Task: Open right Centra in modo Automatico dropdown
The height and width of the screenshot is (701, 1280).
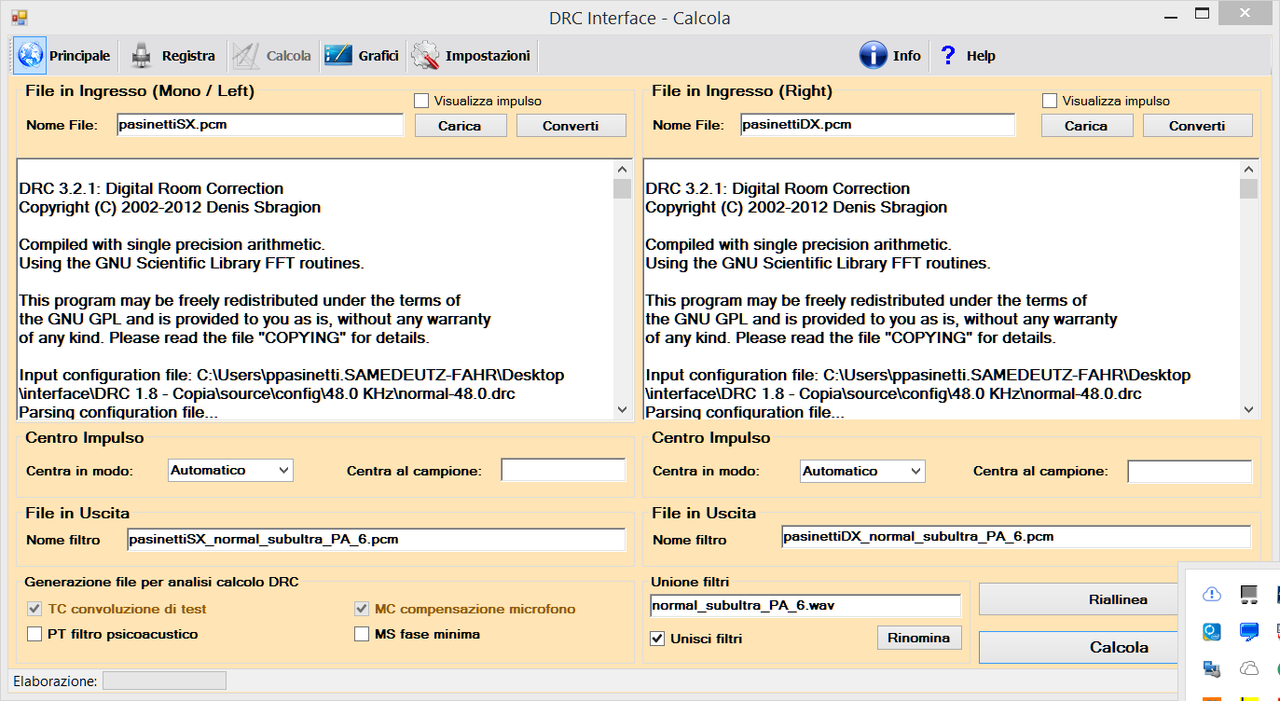Action: [x=862, y=471]
